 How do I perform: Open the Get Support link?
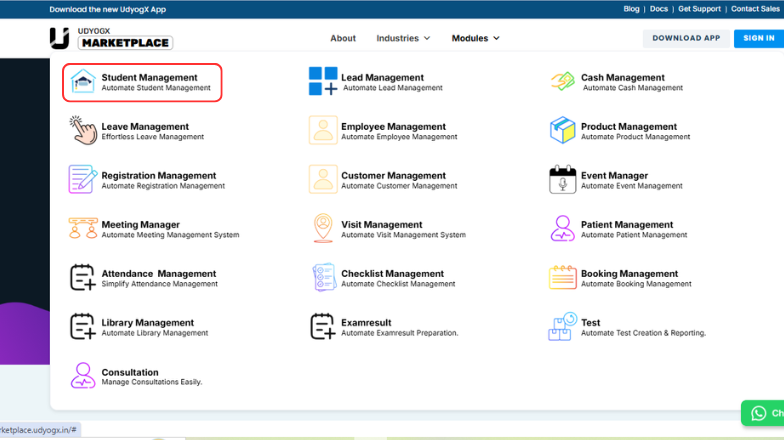(699, 9)
